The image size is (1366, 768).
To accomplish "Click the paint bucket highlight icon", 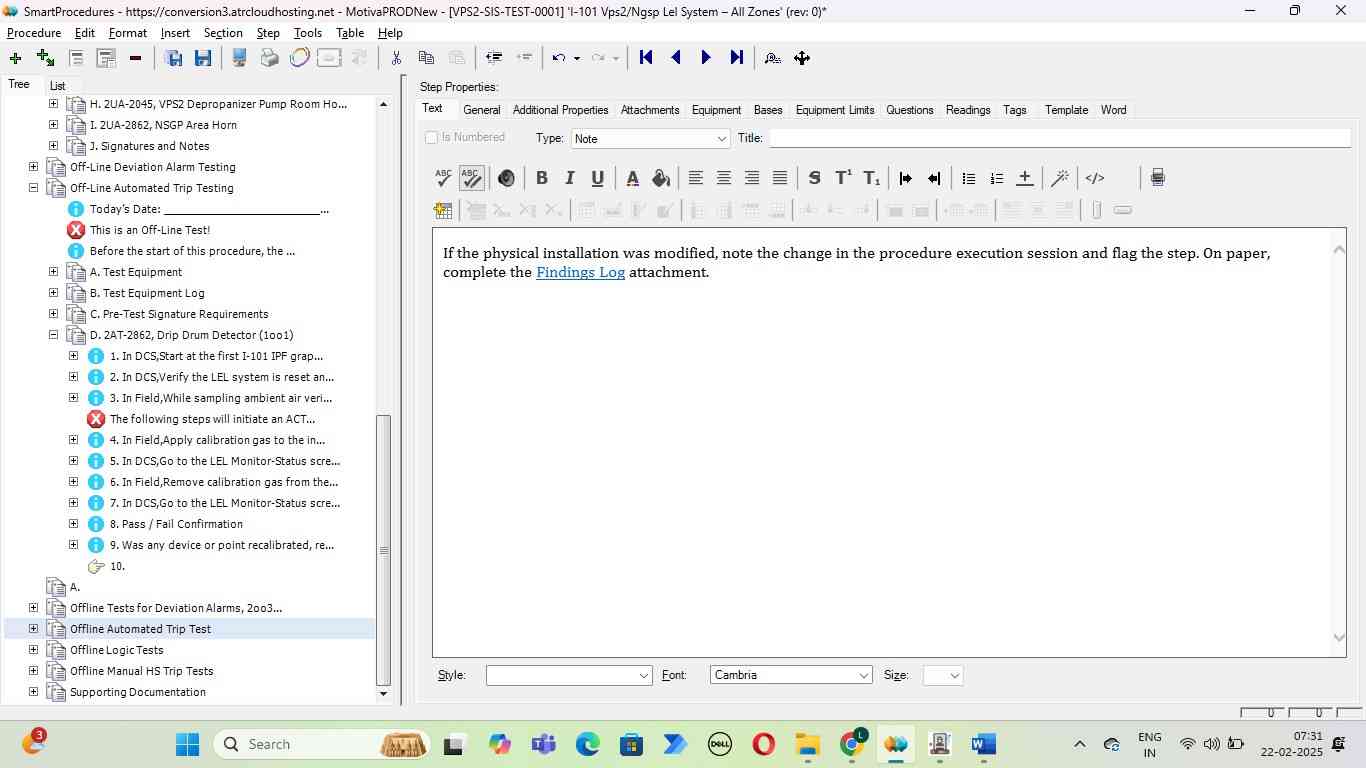I will coord(661,178).
